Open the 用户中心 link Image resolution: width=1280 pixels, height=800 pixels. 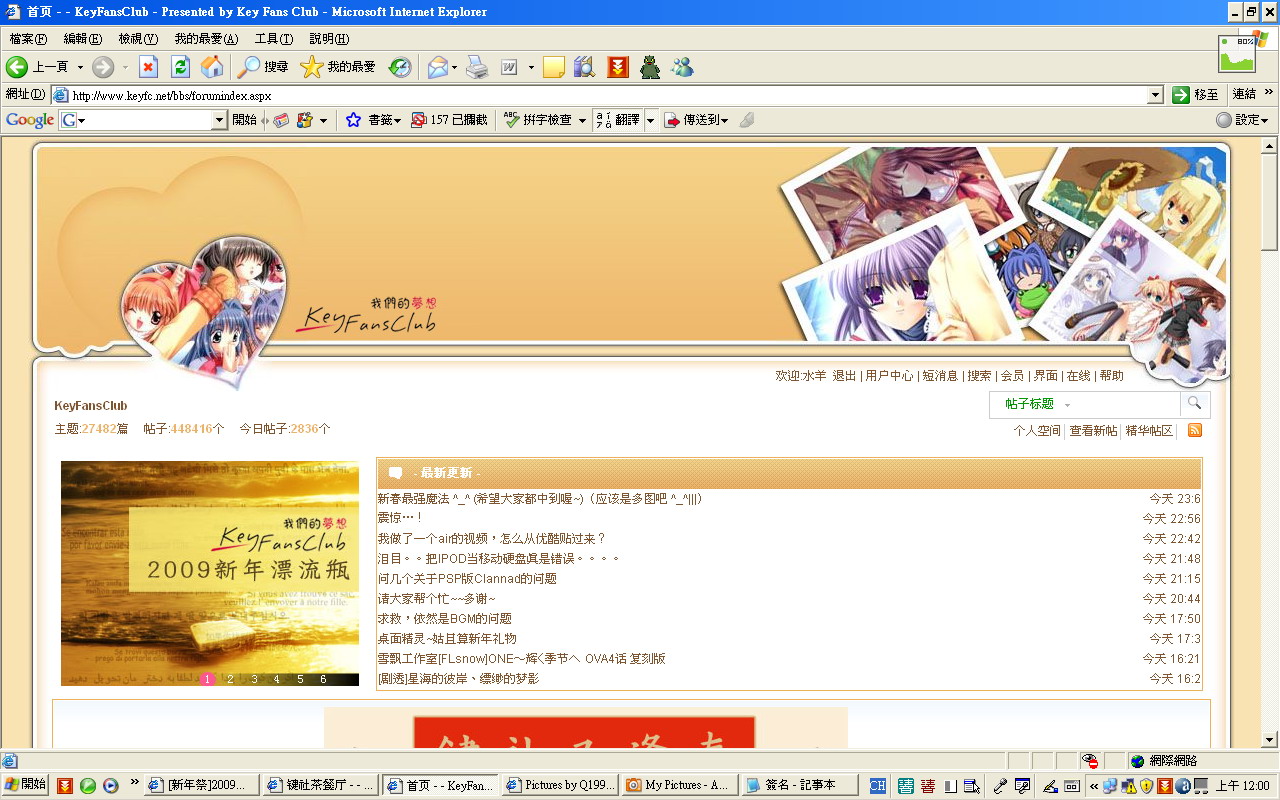889,376
